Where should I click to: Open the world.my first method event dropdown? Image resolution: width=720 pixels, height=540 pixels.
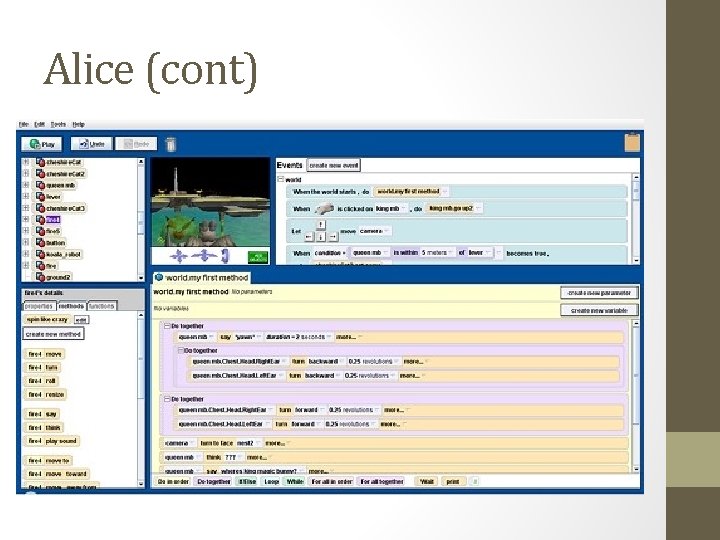point(445,191)
